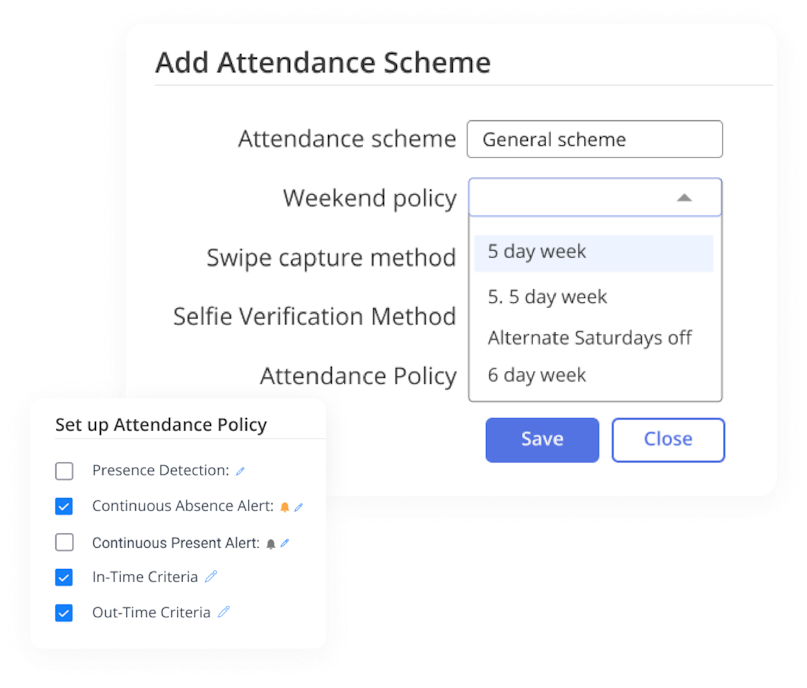Viewport: 807px width, 688px height.
Task: Click the orange bell icon for Continuous Absence Alert
Action: point(286,506)
